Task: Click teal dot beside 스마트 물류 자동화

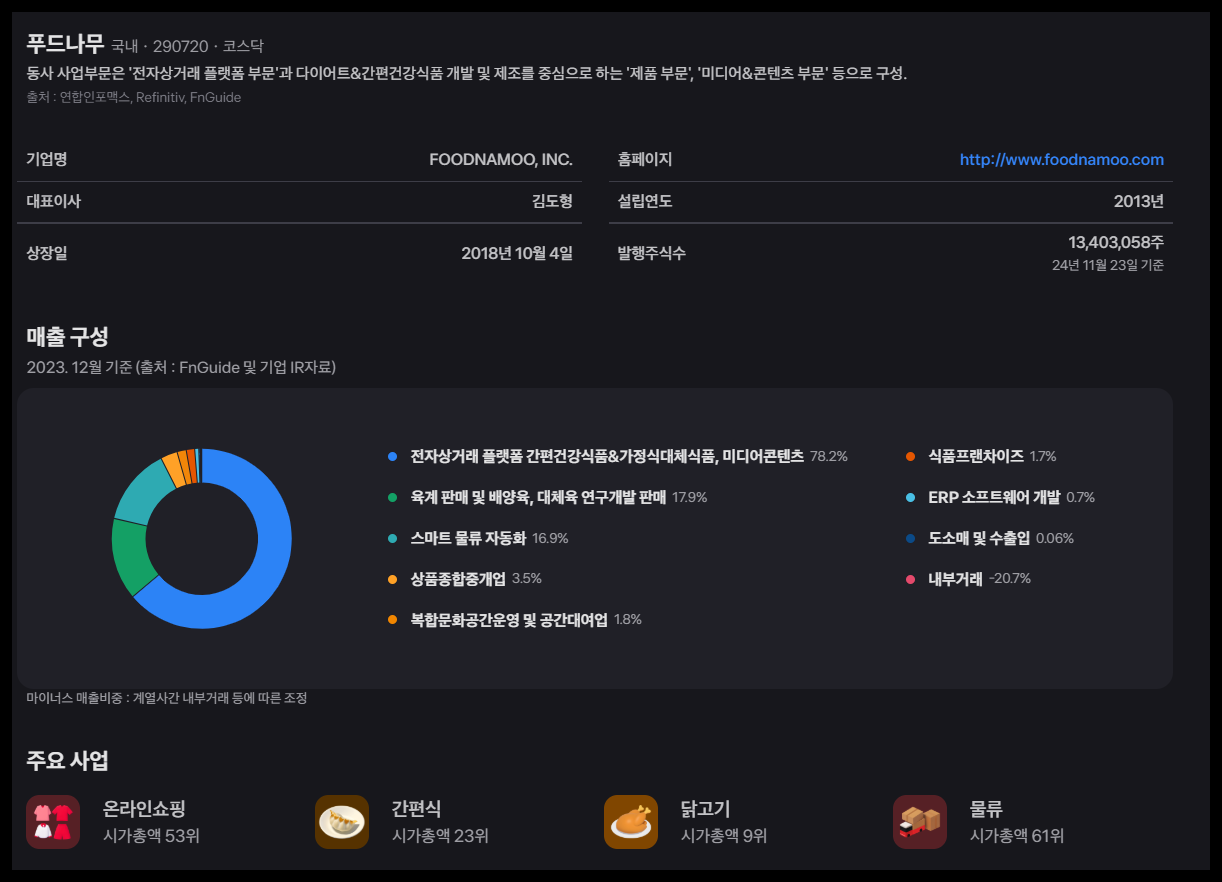Action: pos(391,537)
